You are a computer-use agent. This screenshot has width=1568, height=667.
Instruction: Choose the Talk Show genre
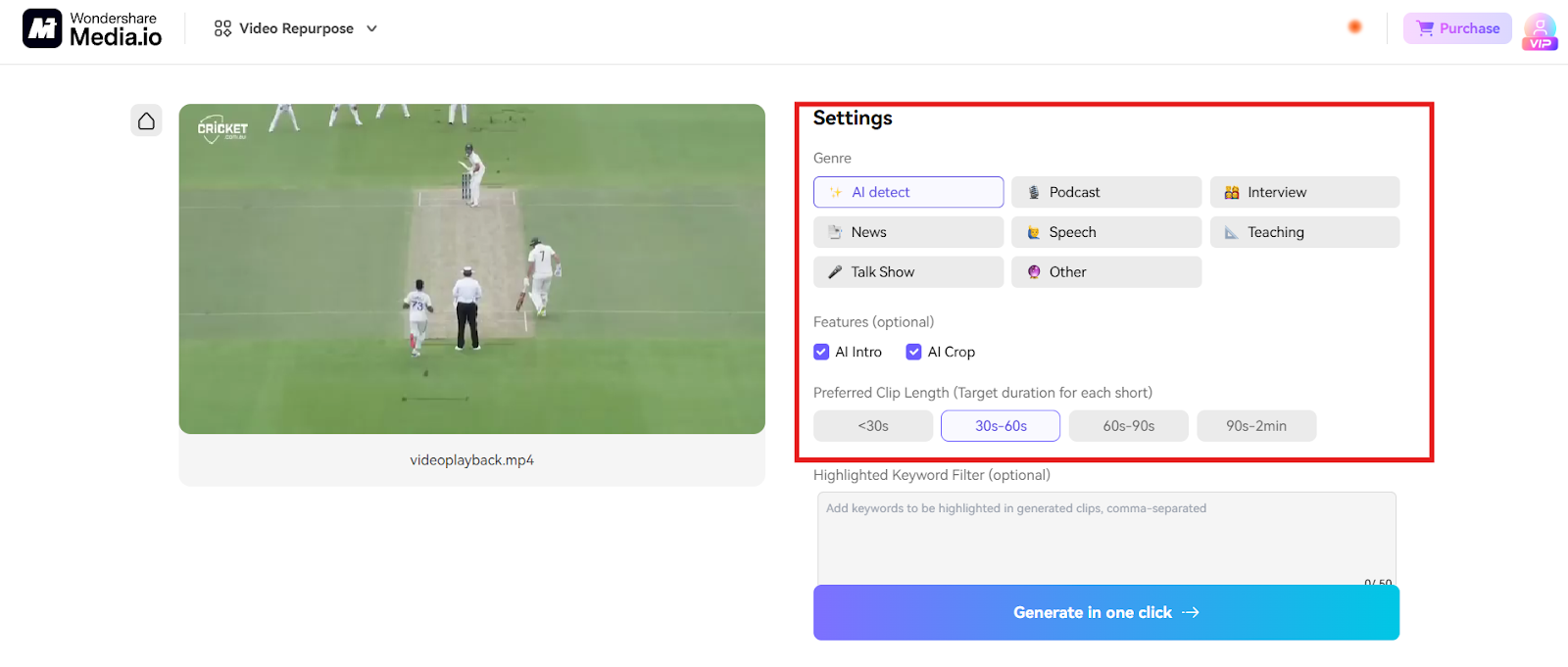(907, 272)
